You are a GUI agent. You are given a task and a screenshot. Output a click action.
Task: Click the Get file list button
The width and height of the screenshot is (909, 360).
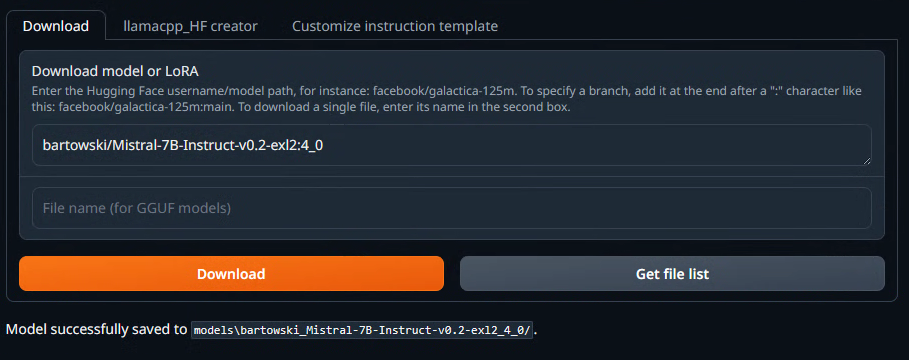[x=672, y=274]
